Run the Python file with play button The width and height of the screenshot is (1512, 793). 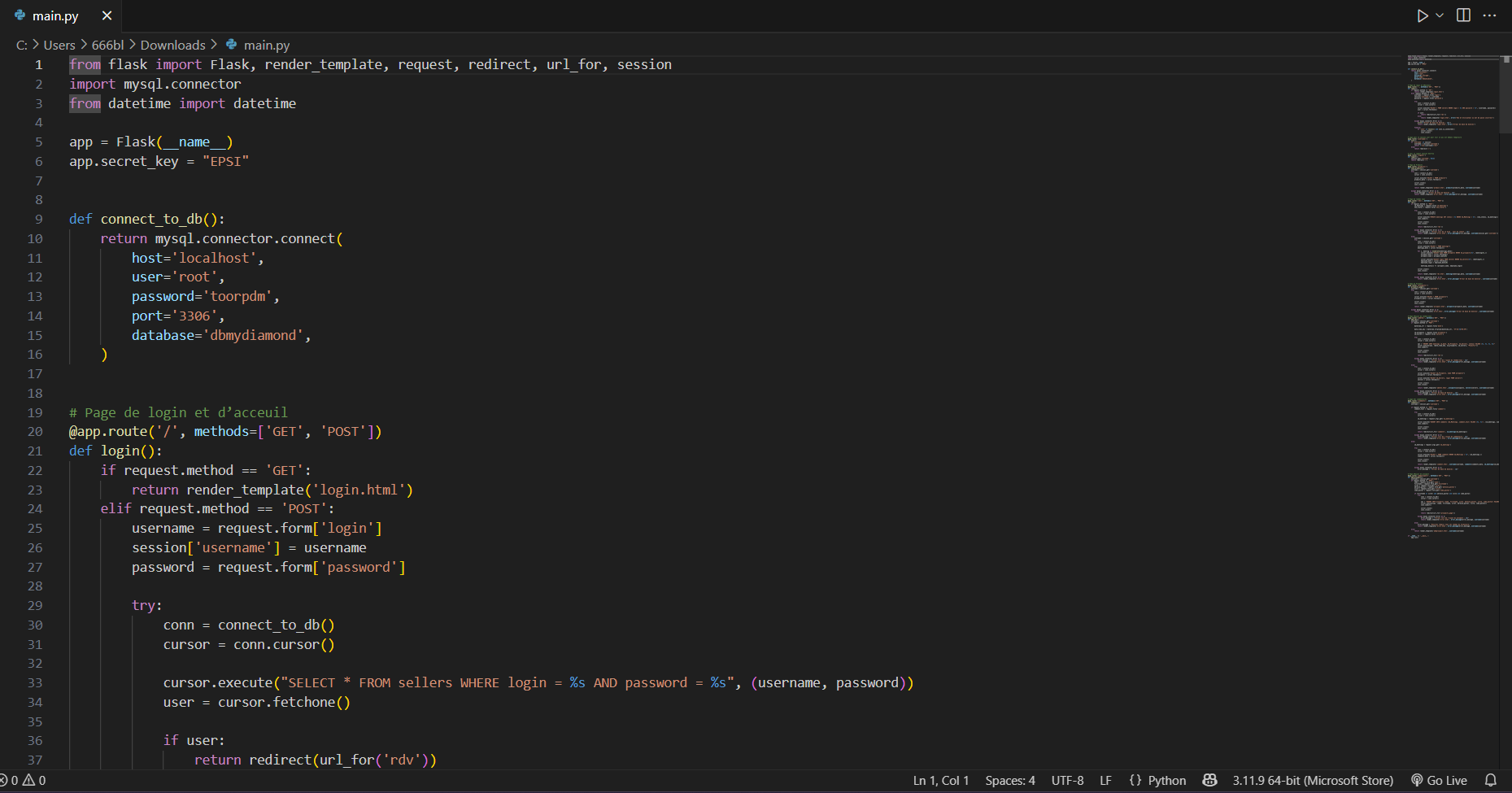click(1422, 15)
